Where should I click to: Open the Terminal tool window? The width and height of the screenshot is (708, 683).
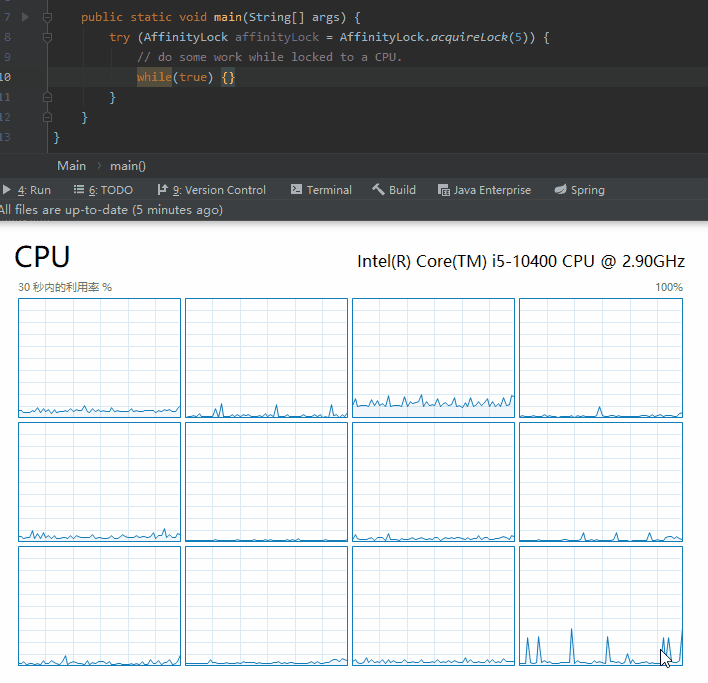pos(321,190)
